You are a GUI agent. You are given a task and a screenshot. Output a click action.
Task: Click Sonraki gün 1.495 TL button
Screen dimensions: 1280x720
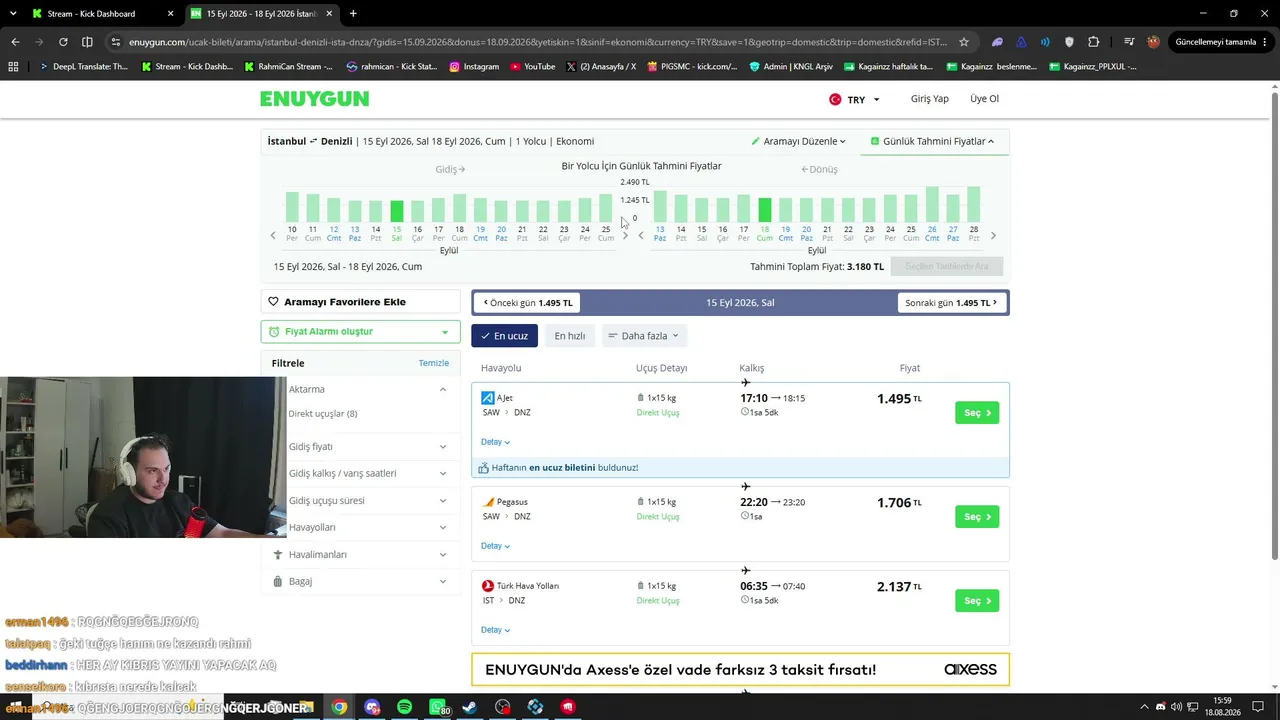point(951,303)
